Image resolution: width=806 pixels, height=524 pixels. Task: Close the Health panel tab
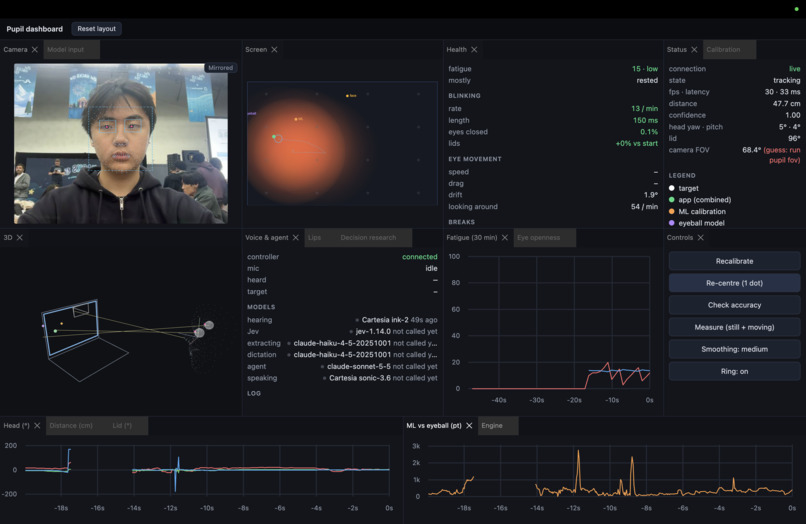coord(474,49)
